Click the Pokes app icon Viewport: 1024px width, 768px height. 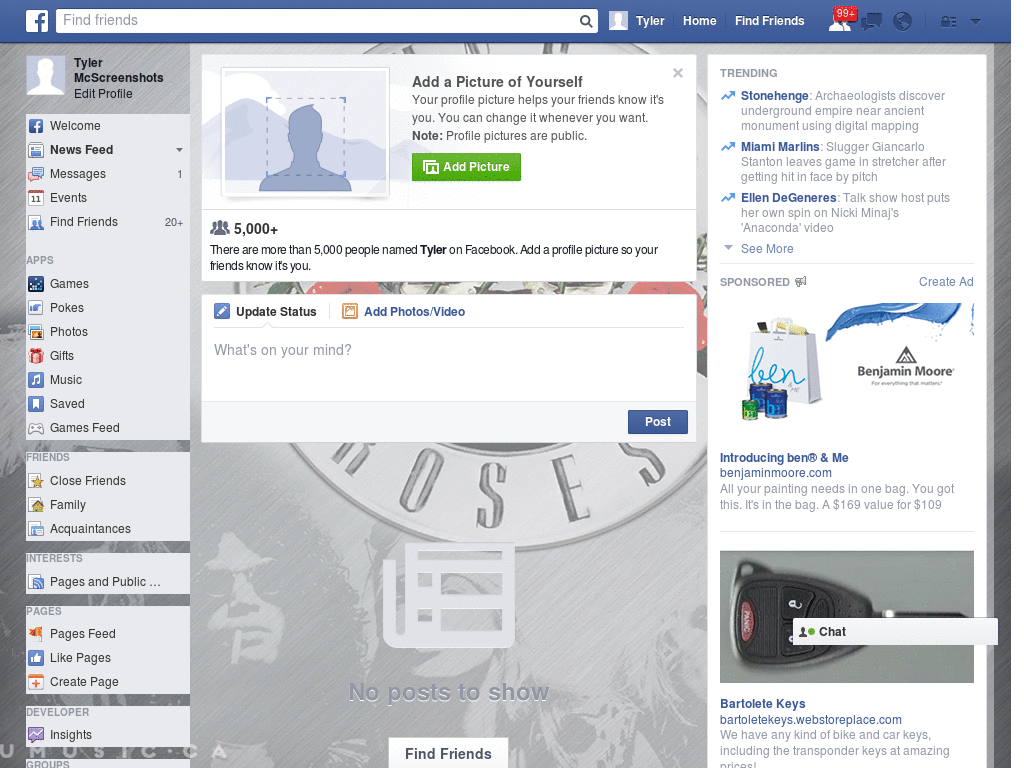pyautogui.click(x=36, y=308)
